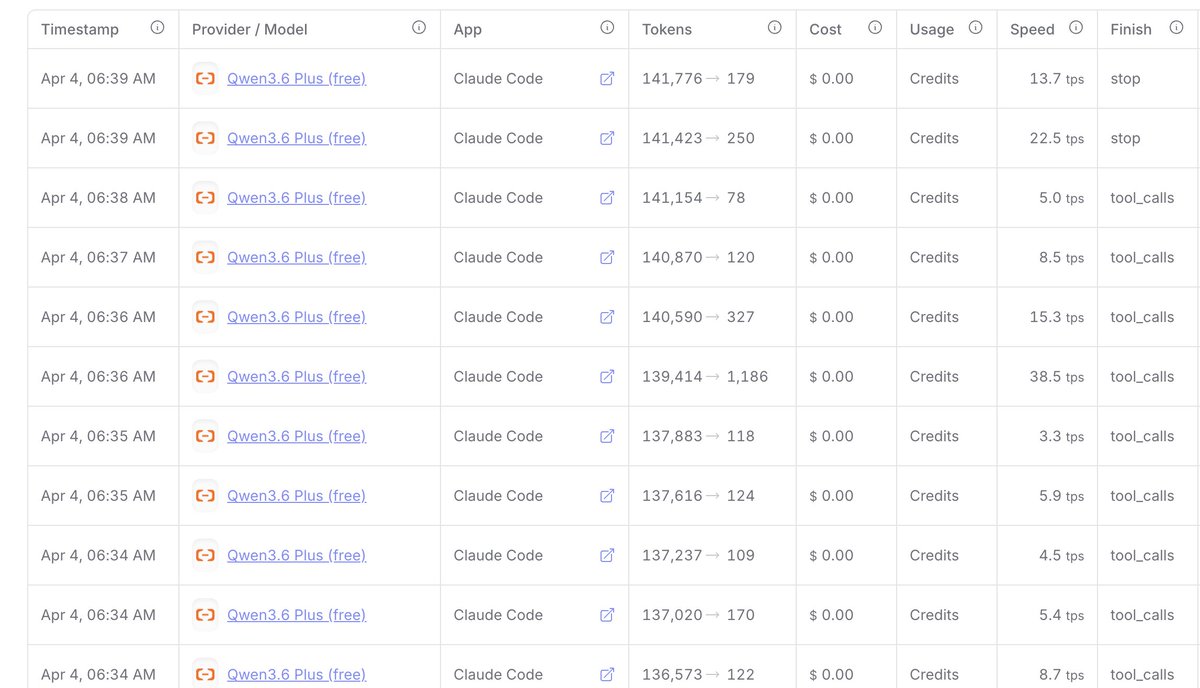
Task: Open Qwen3.6 Plus (free) link at 06:37 AM
Action: pyautogui.click(x=296, y=257)
